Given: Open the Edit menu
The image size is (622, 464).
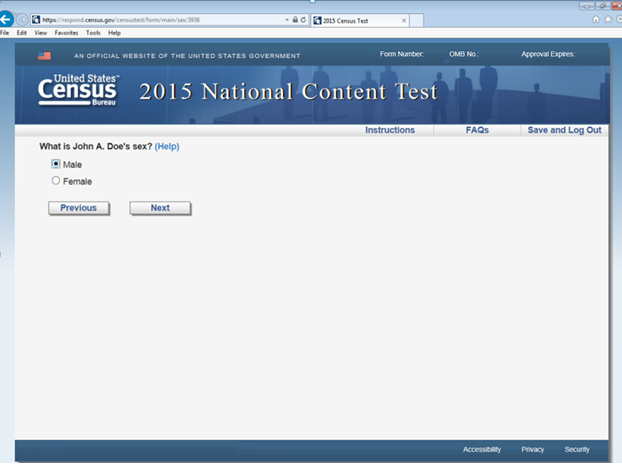Looking at the screenshot, I should (21, 33).
